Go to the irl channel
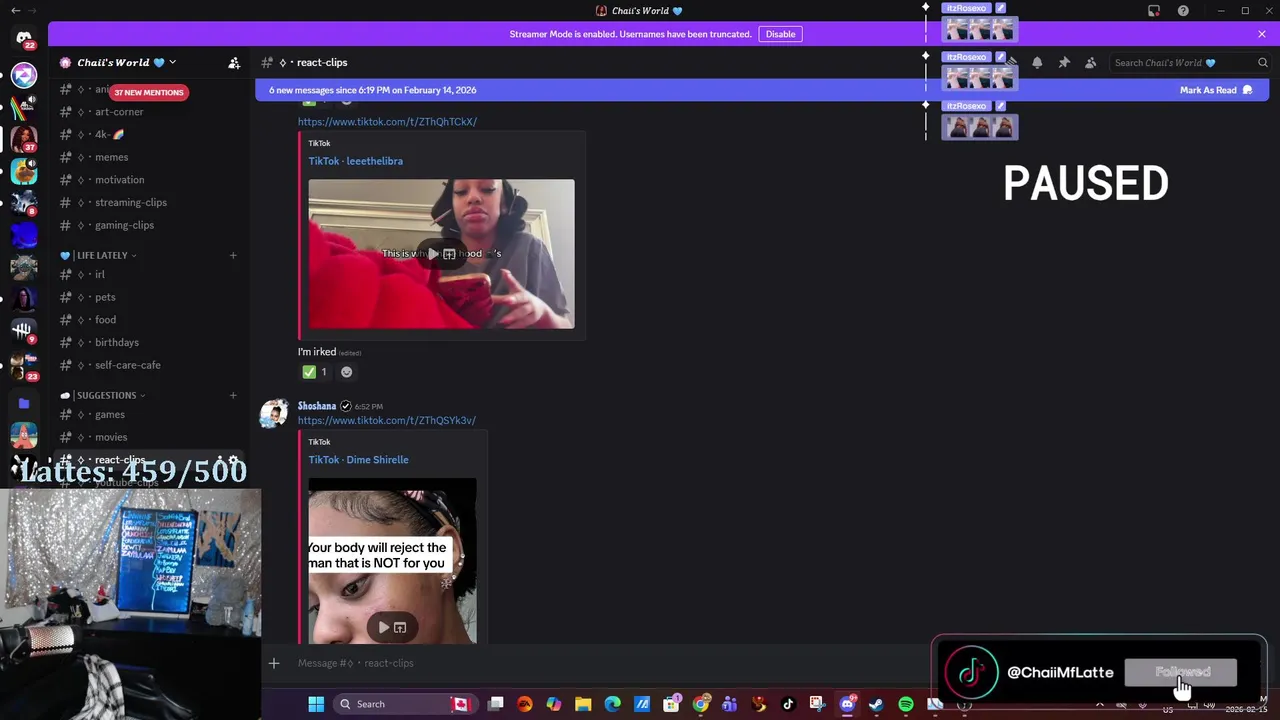 [x=99, y=274]
